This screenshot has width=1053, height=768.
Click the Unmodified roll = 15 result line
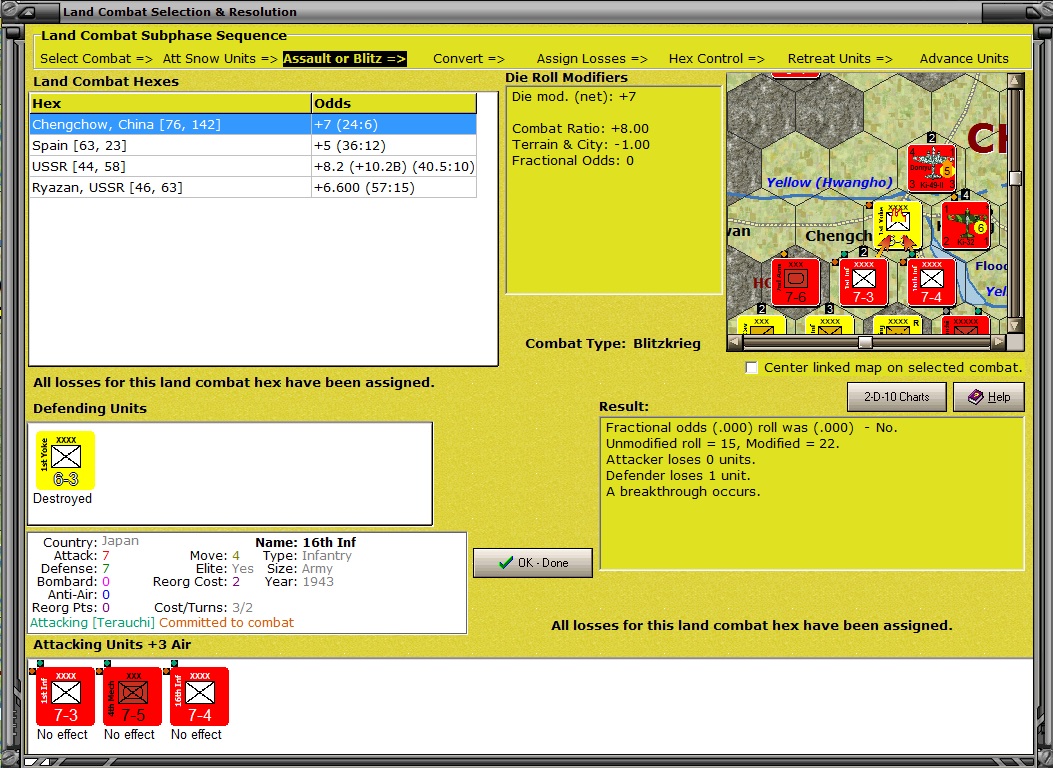(723, 443)
